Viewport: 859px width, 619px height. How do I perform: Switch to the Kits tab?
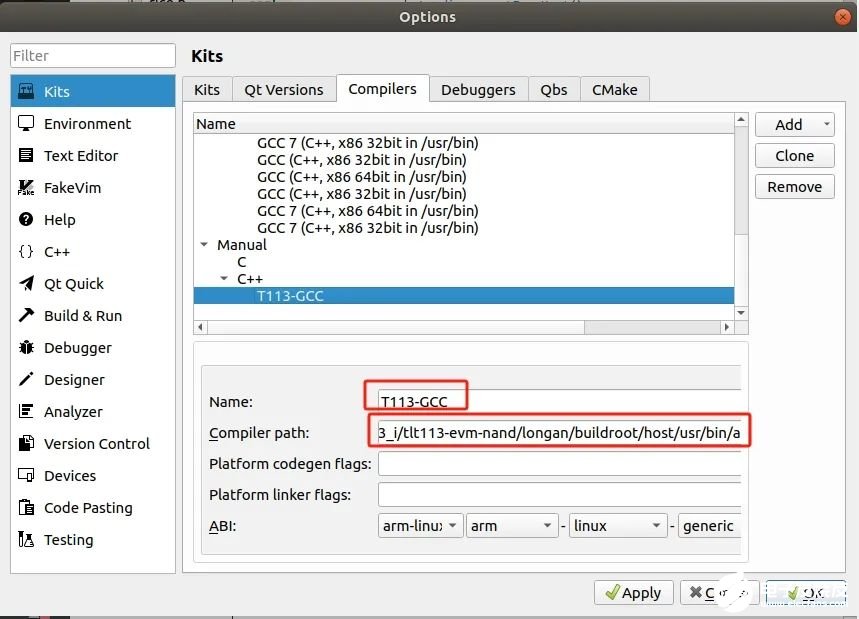207,89
